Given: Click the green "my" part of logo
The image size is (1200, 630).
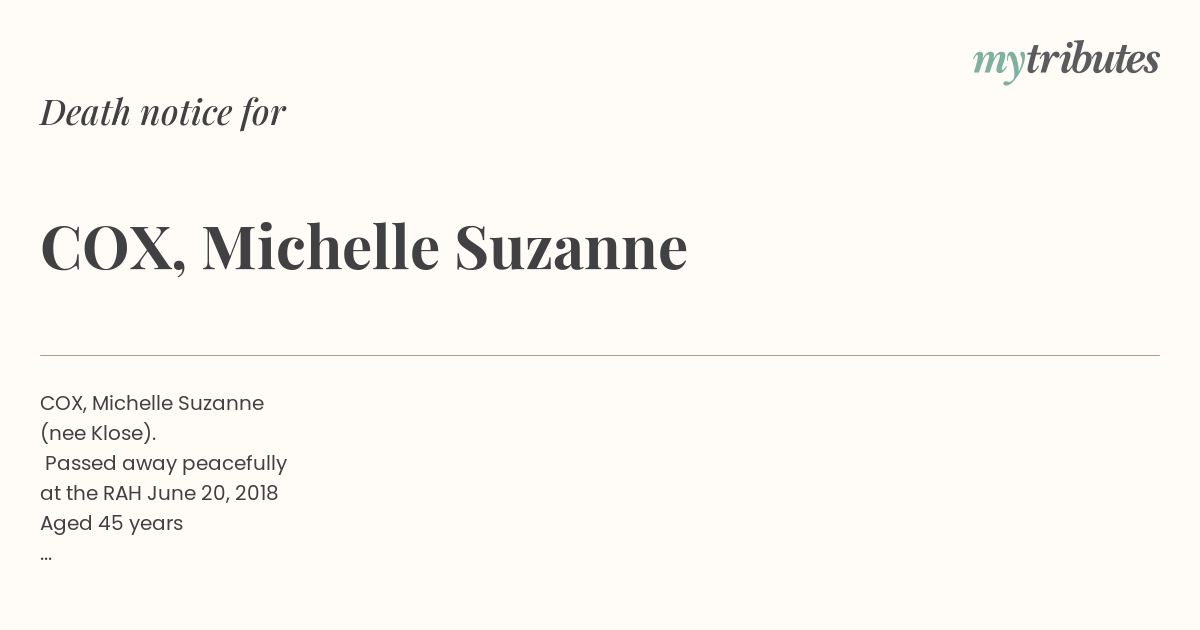Looking at the screenshot, I should point(999,64).
